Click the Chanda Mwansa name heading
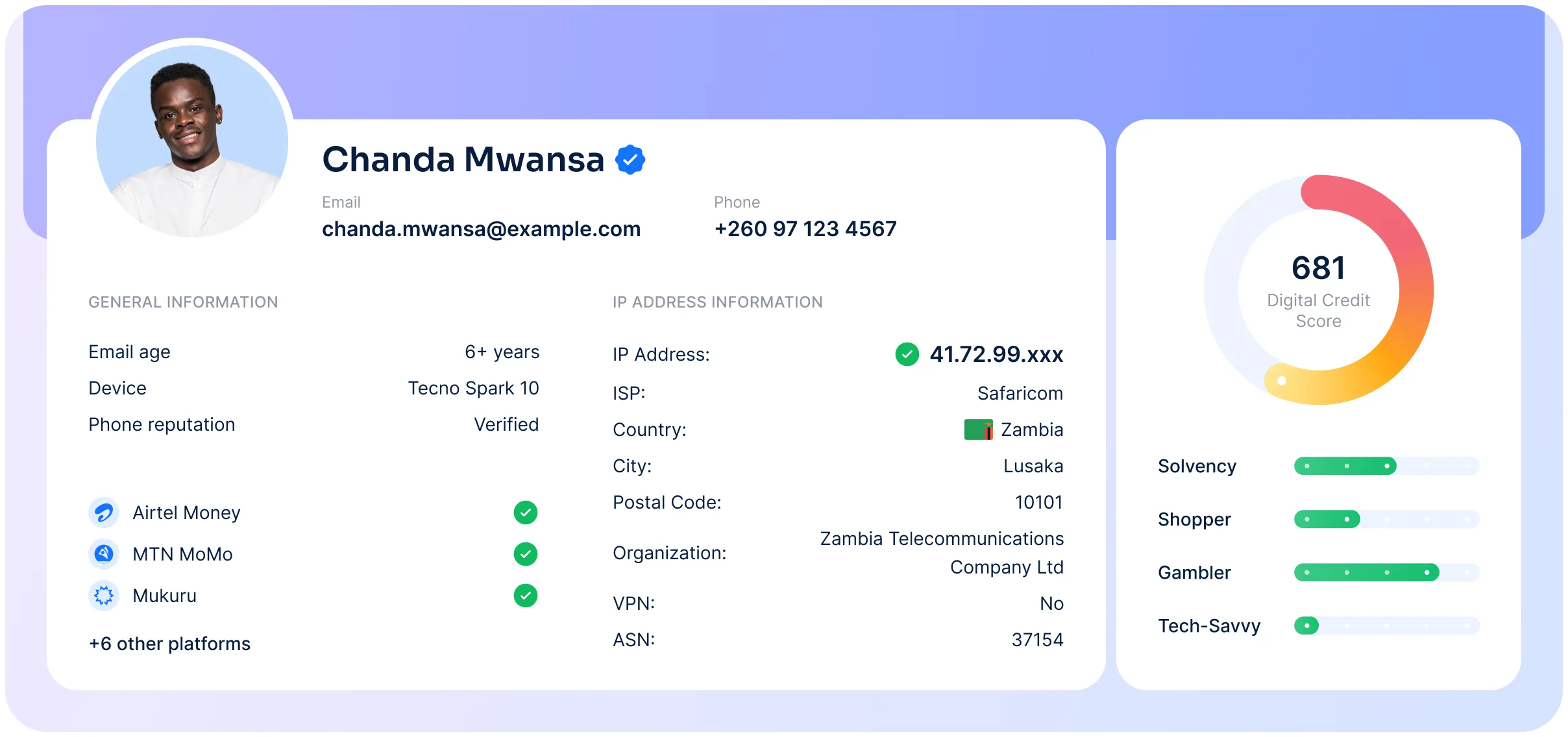This screenshot has height=737, width=1568. pyautogui.click(x=463, y=160)
